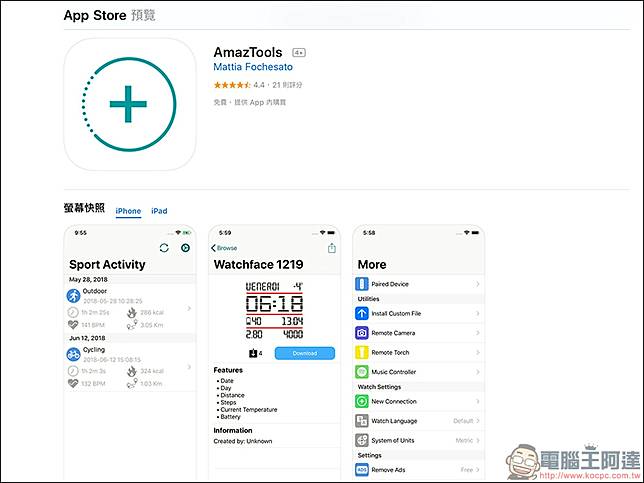Click the AmazTools app icon
This screenshot has width=644, height=483.
tap(129, 104)
